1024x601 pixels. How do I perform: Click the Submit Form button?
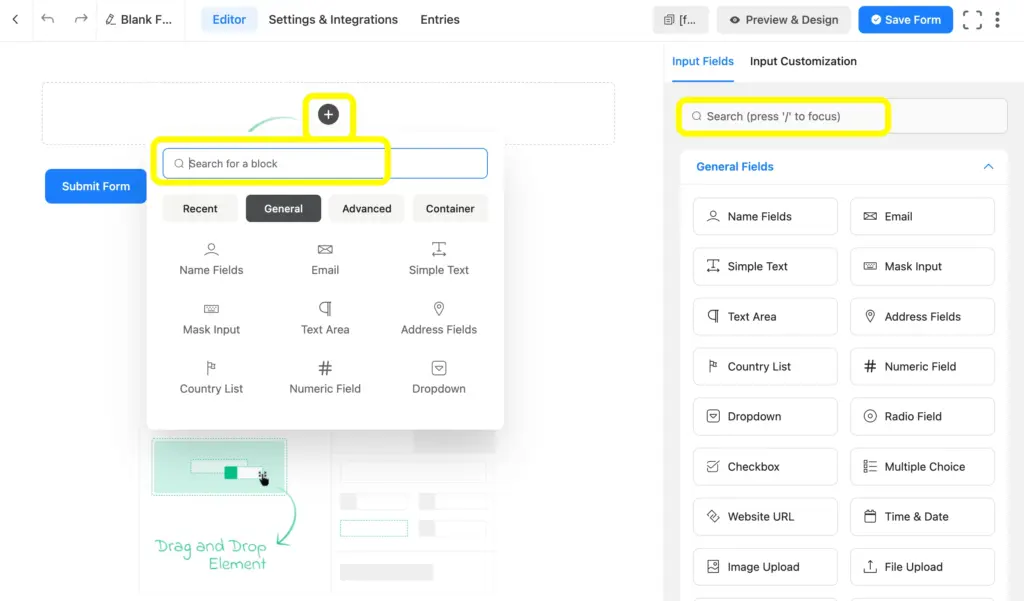click(x=95, y=186)
